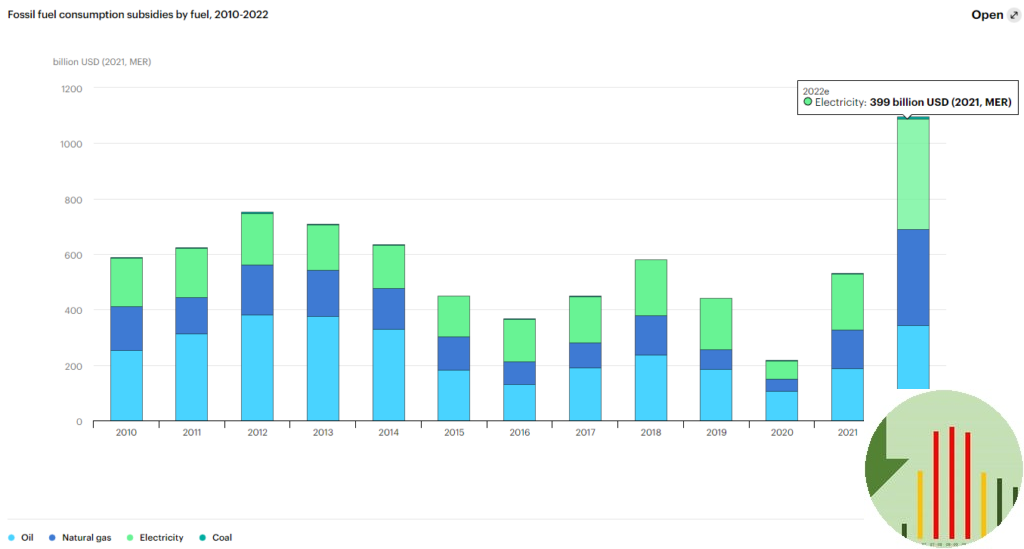Open the chart in full view
This screenshot has height=549, width=1024.
coord(987,15)
